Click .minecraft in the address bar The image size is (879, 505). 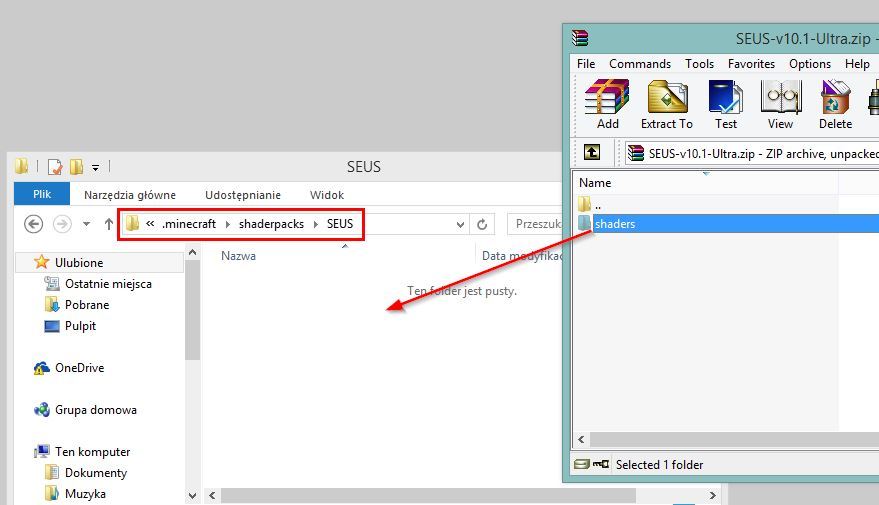189,224
